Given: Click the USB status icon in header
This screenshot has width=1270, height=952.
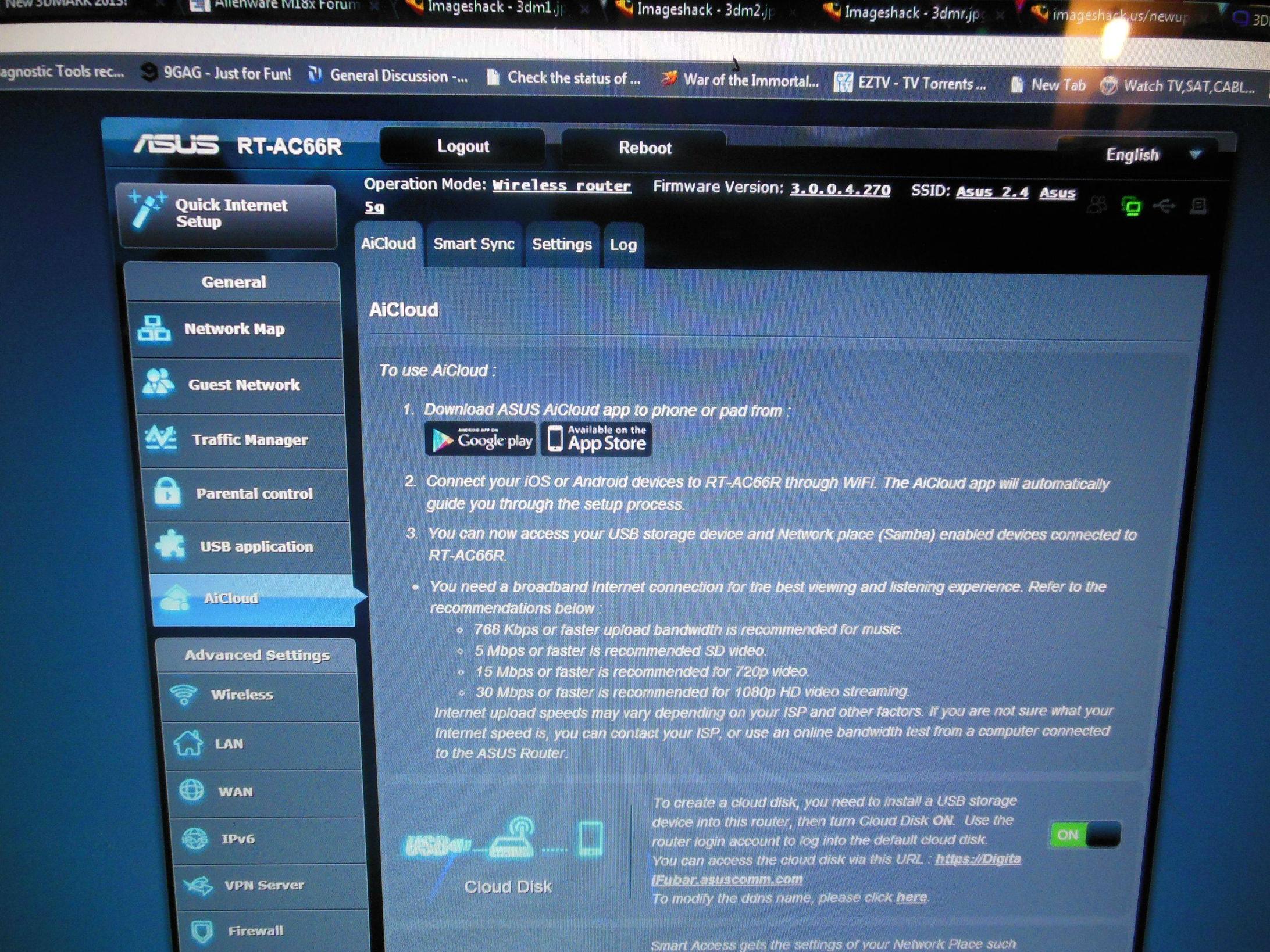Looking at the screenshot, I should [1165, 206].
